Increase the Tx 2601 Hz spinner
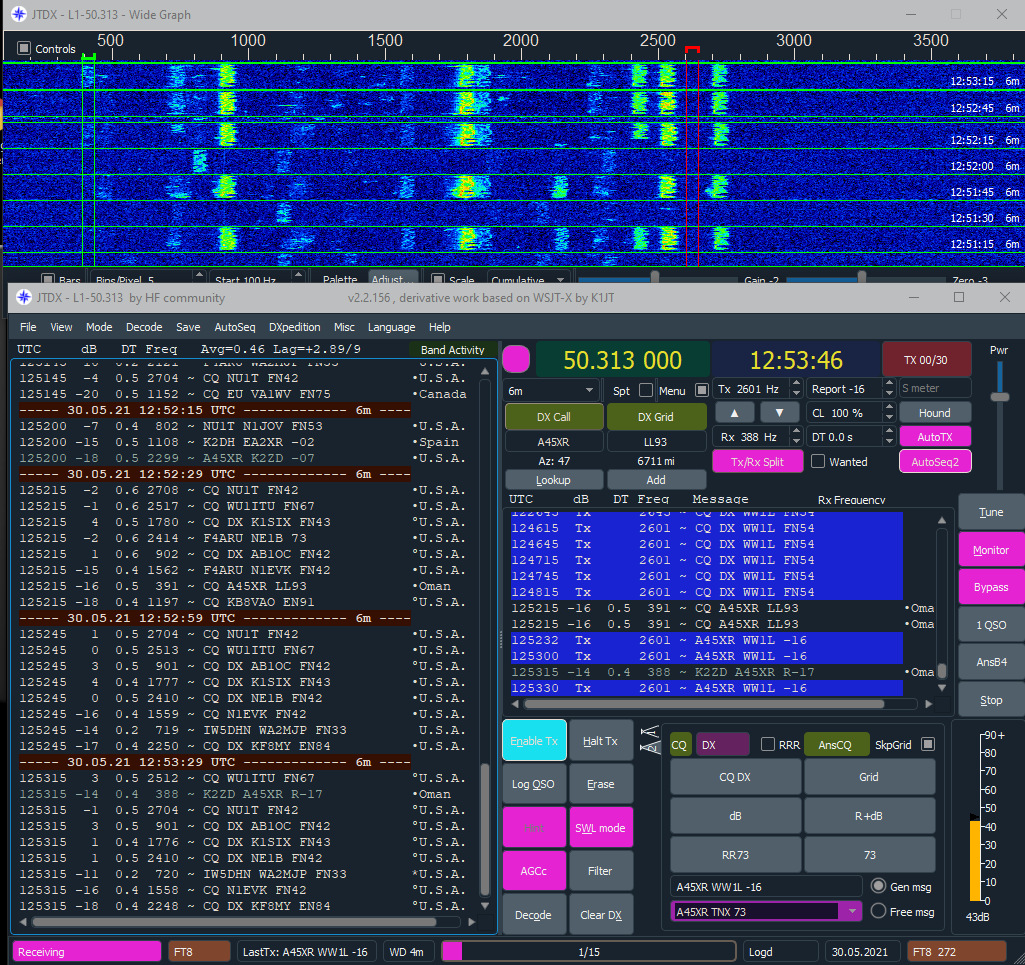 coord(796,384)
